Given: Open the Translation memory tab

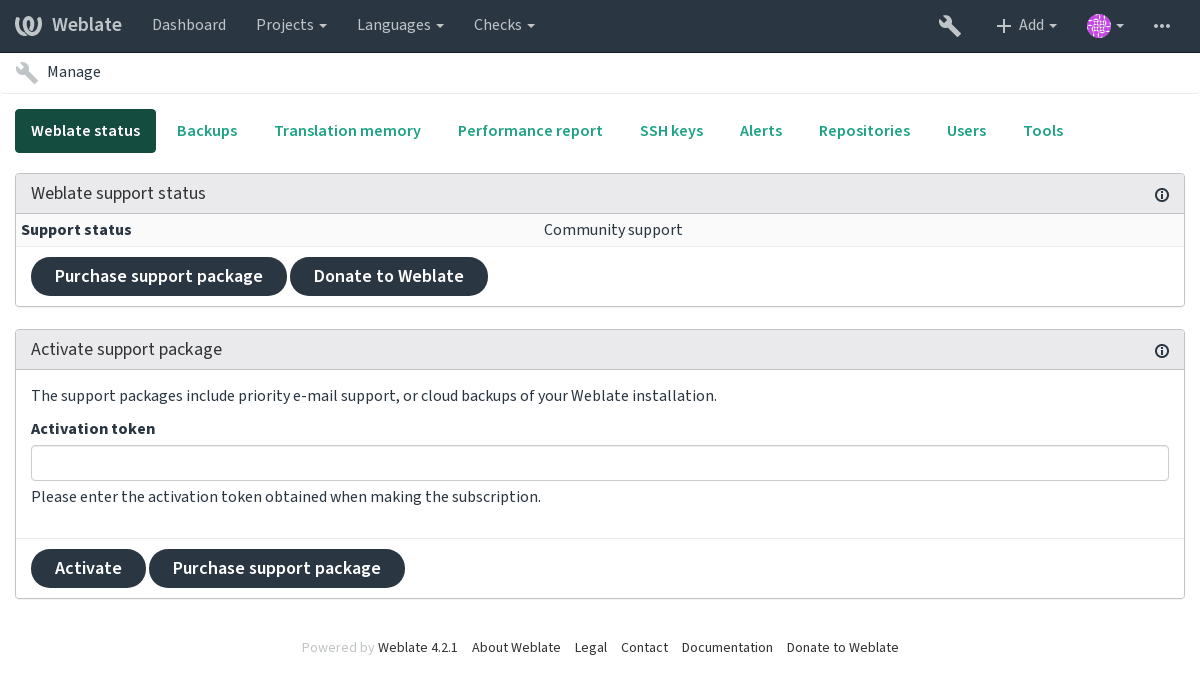Looking at the screenshot, I should [x=347, y=131].
